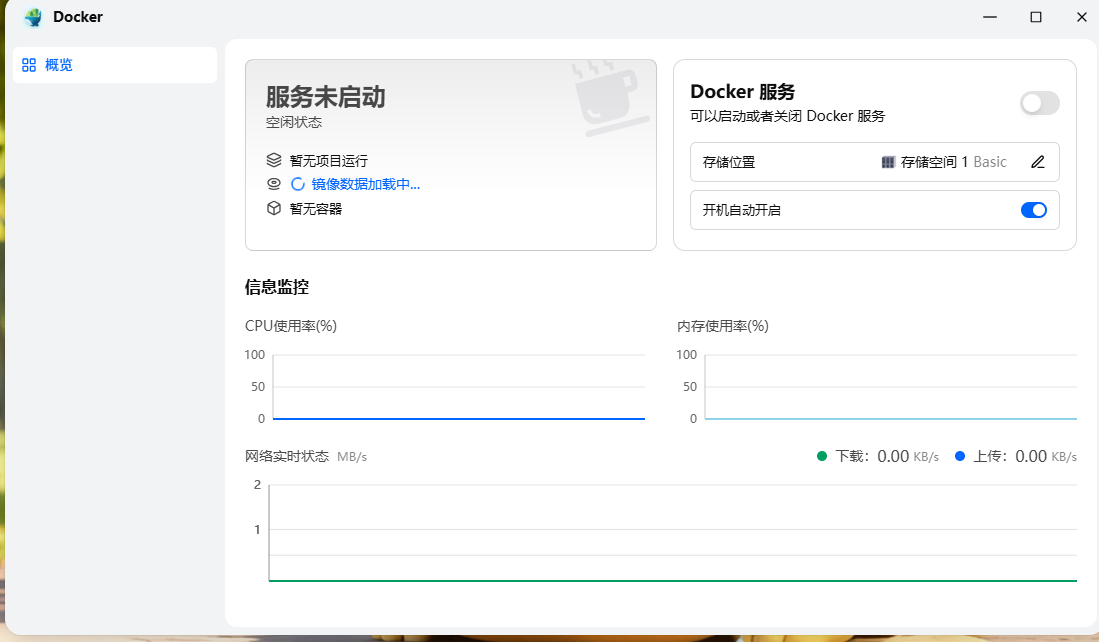Click the 可以启动或者关闭 Docker 服务 description

(788, 116)
